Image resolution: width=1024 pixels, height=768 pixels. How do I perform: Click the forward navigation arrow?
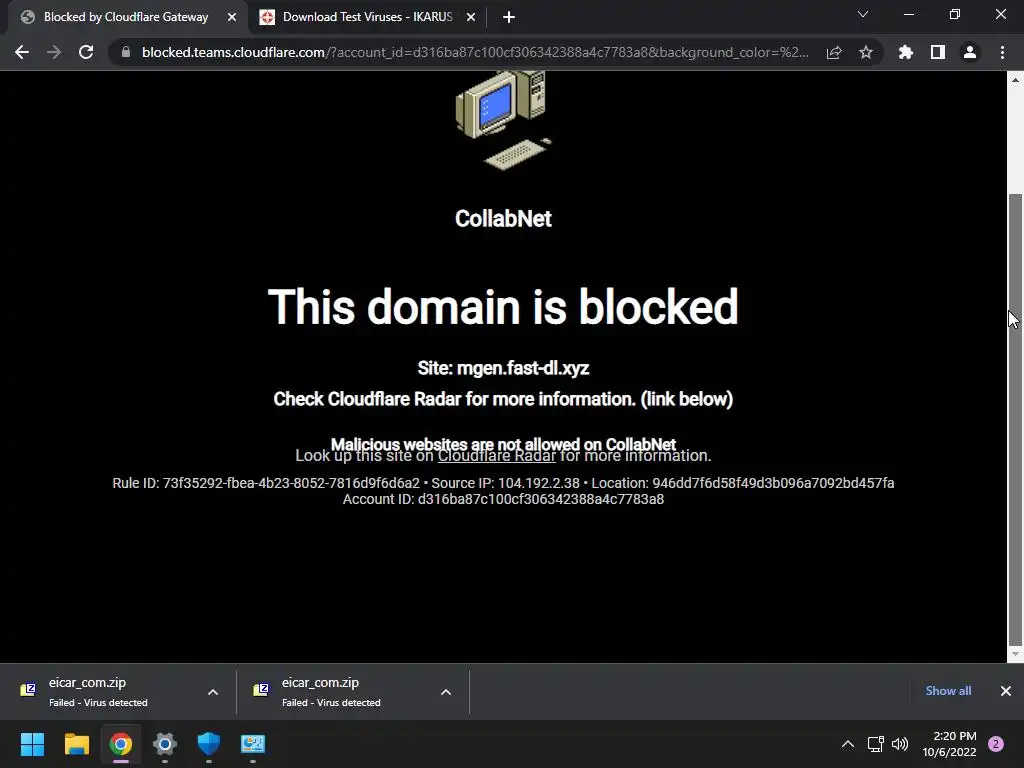[54, 52]
